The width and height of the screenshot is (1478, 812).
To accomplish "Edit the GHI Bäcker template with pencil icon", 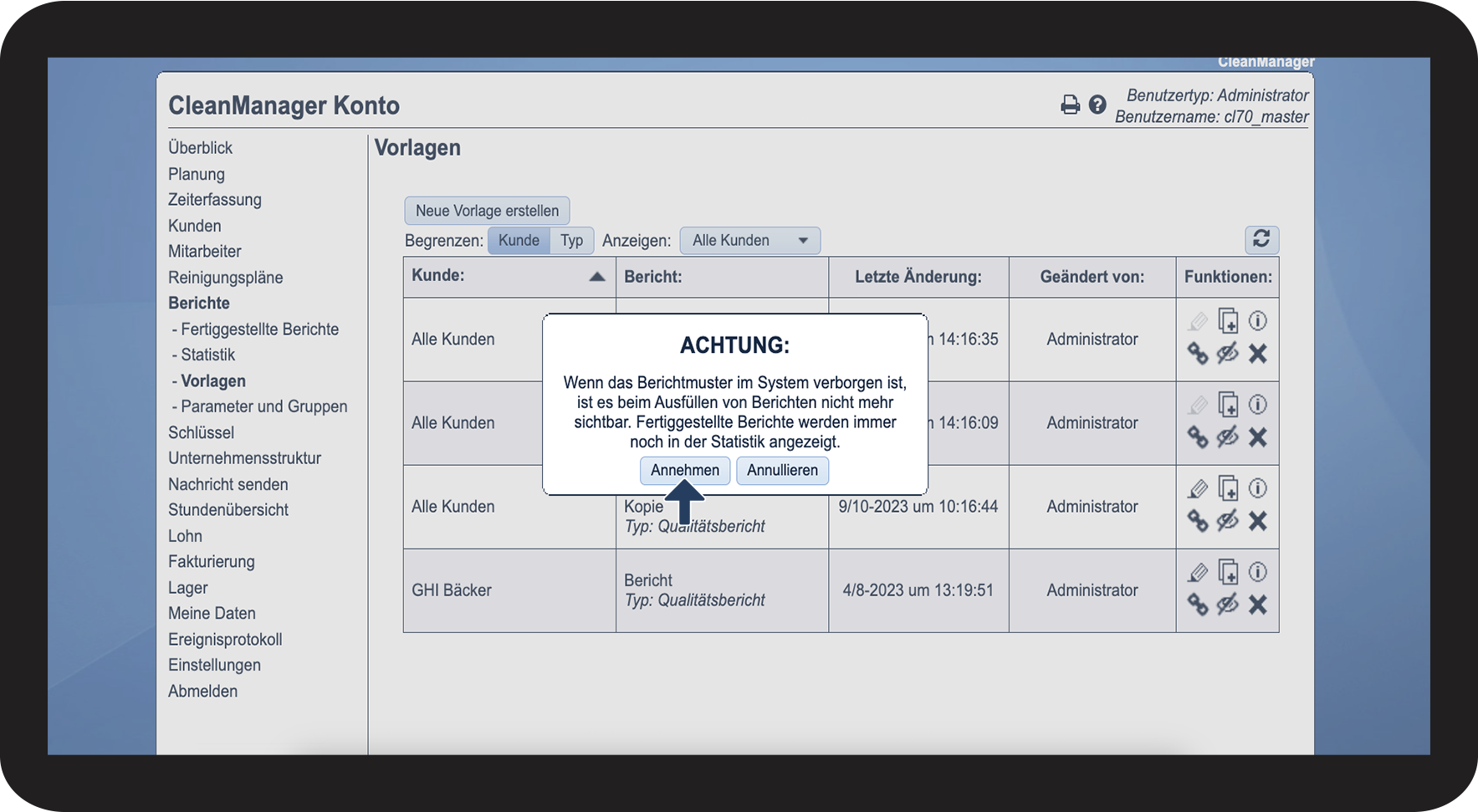I will click(x=1198, y=573).
